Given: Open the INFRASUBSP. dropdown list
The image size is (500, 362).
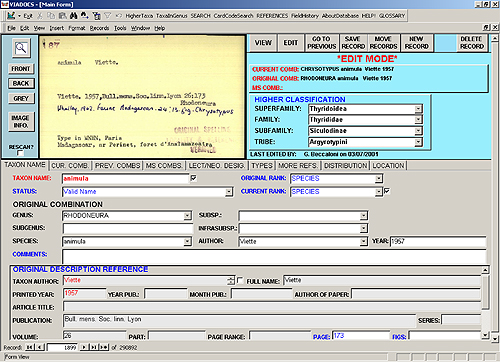Looking at the screenshot, I should coord(364,229).
